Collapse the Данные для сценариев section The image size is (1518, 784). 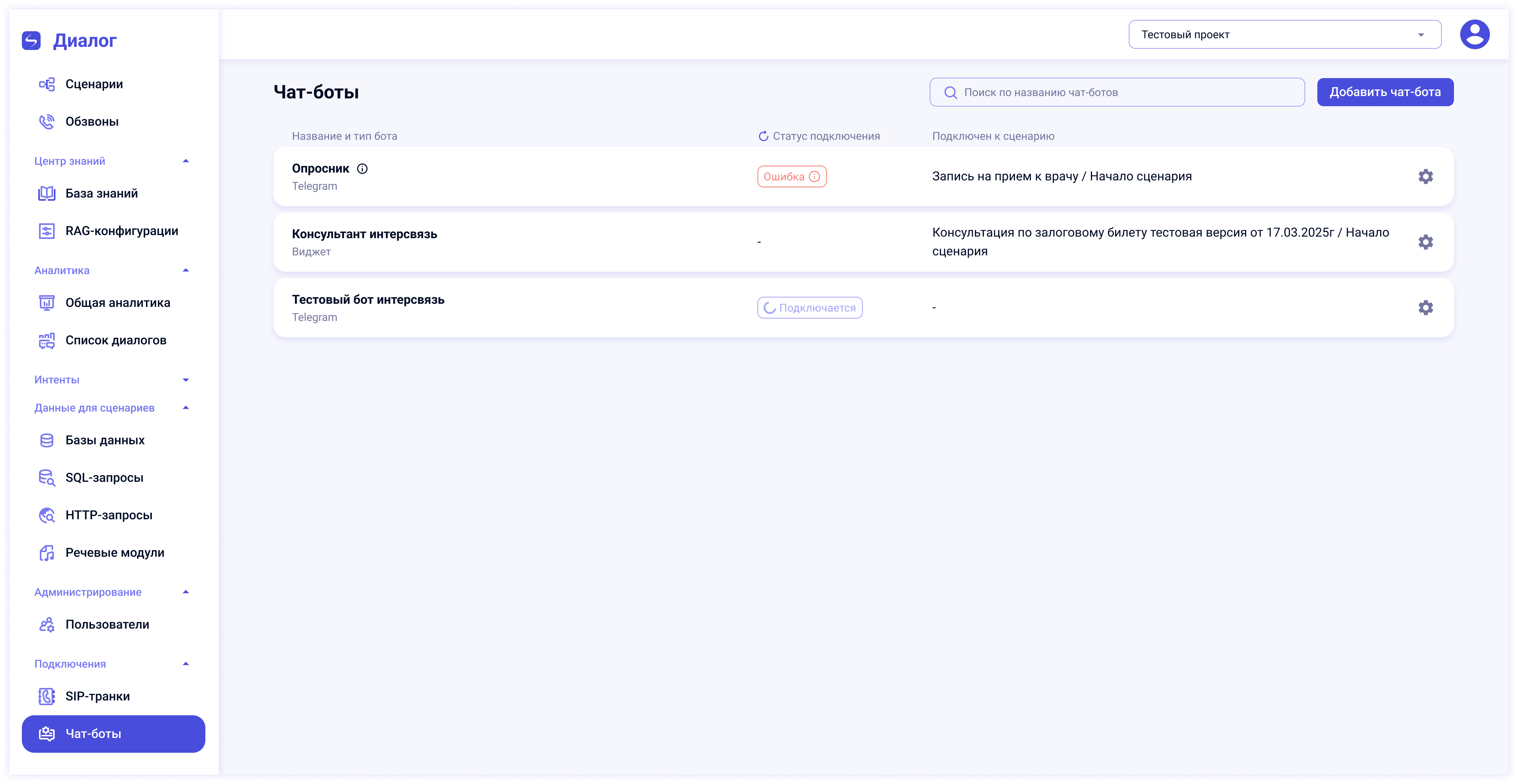[185, 408]
